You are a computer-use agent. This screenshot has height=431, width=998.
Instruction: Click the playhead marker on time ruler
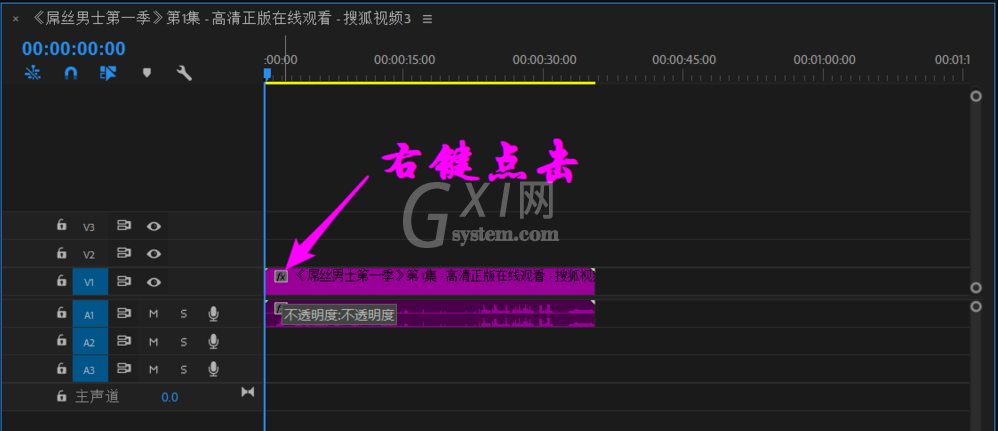coord(267,74)
